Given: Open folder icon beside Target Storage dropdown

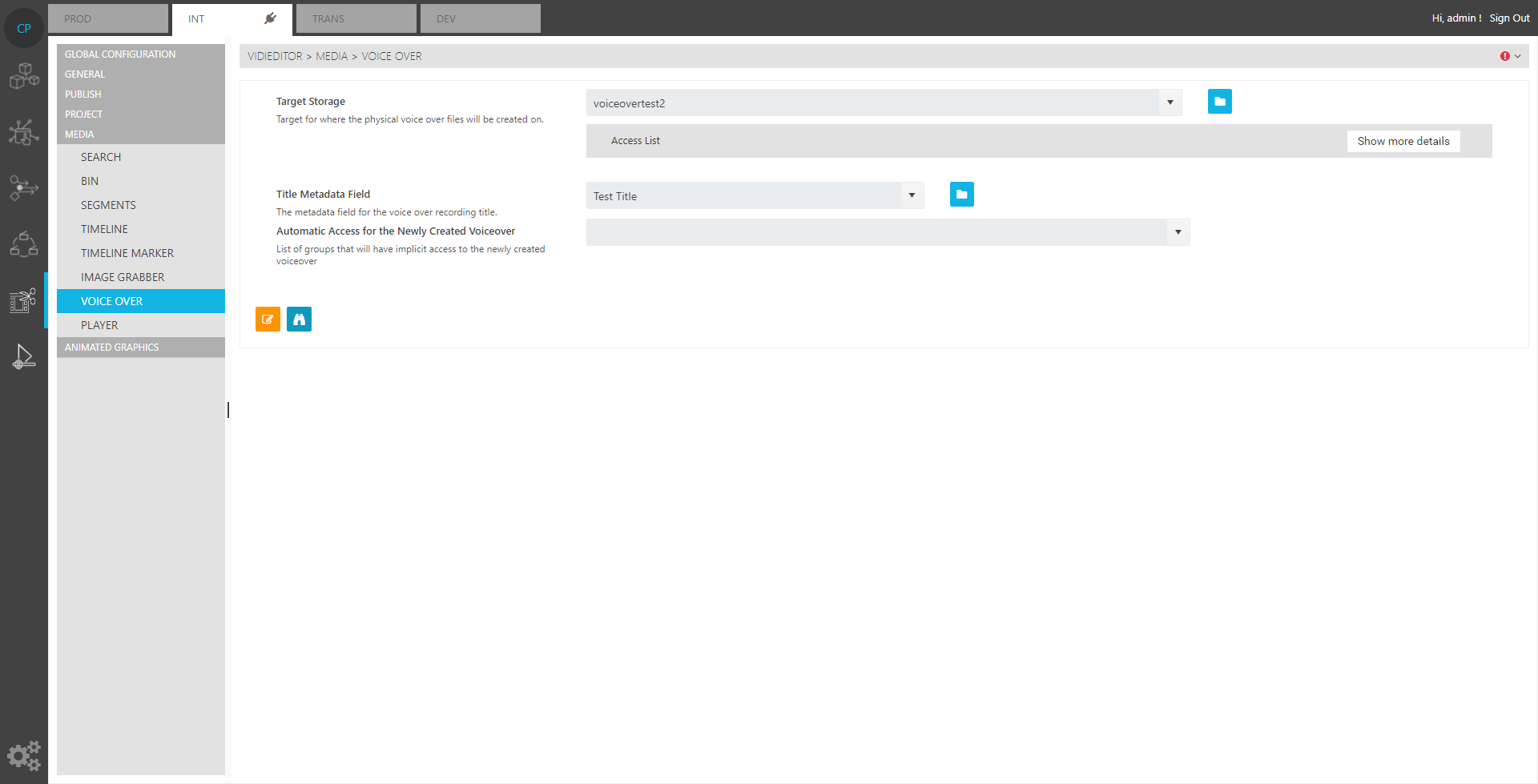Looking at the screenshot, I should click(x=1219, y=102).
